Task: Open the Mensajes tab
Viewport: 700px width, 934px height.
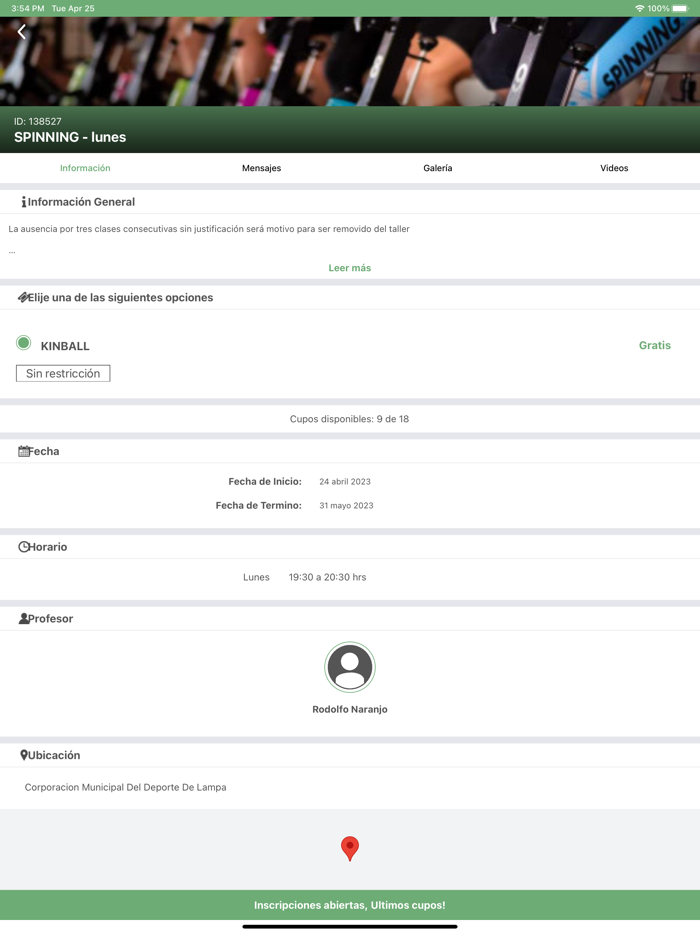Action: pyautogui.click(x=262, y=168)
